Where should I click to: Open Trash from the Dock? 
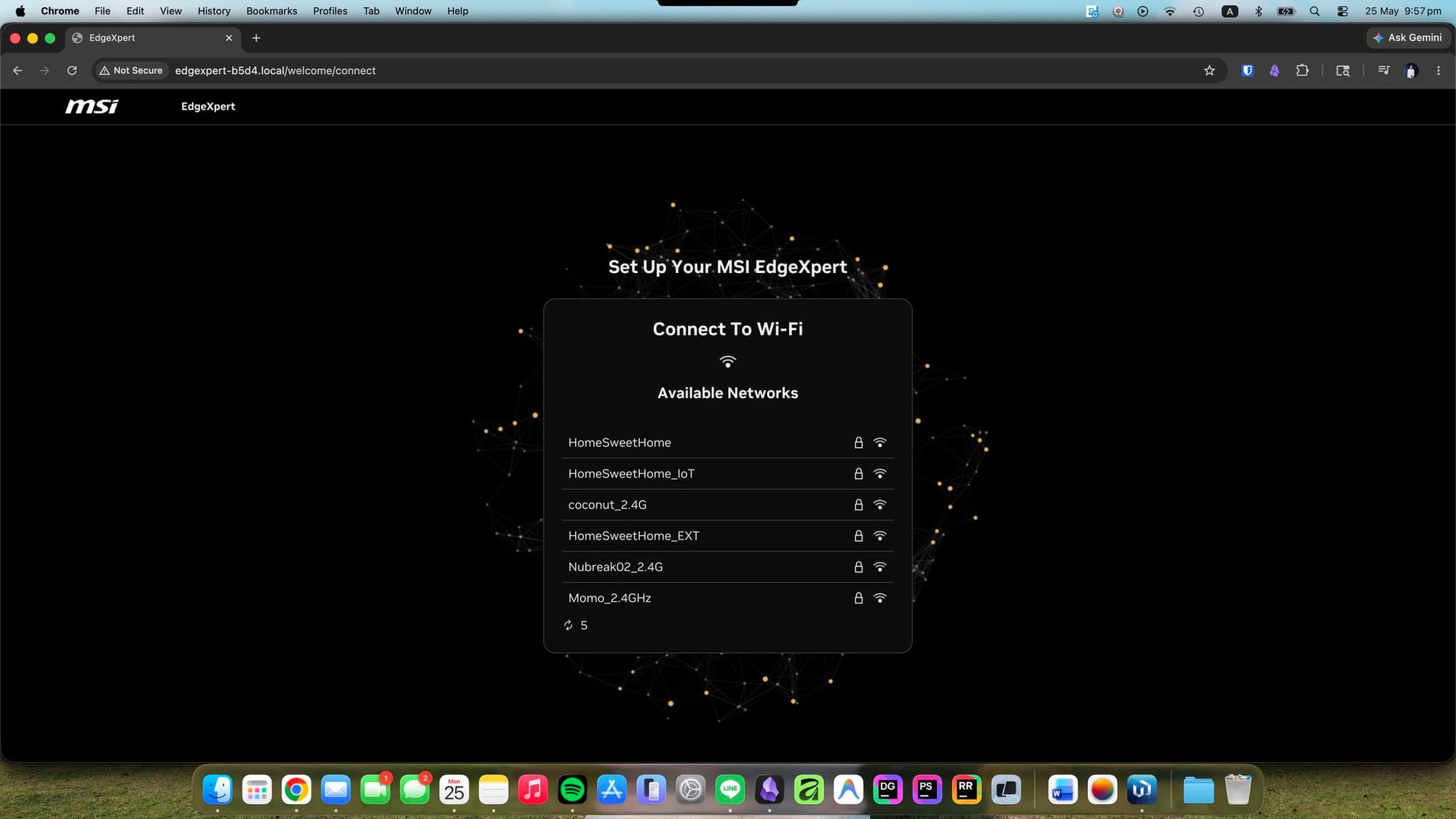coord(1238,790)
